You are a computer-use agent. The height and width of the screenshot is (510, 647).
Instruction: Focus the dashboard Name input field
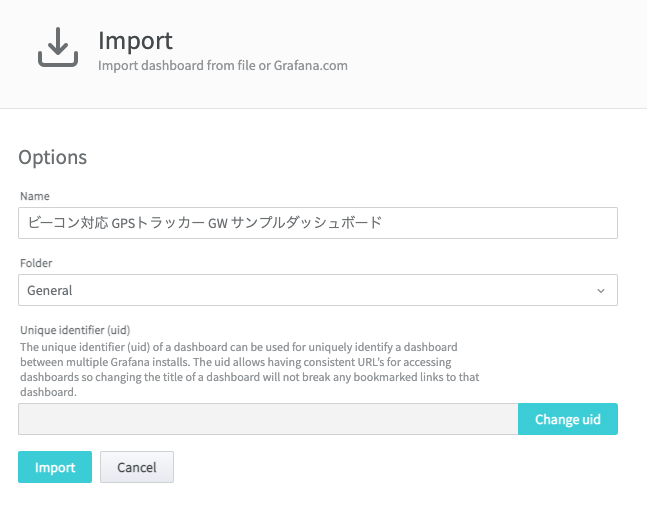318,223
